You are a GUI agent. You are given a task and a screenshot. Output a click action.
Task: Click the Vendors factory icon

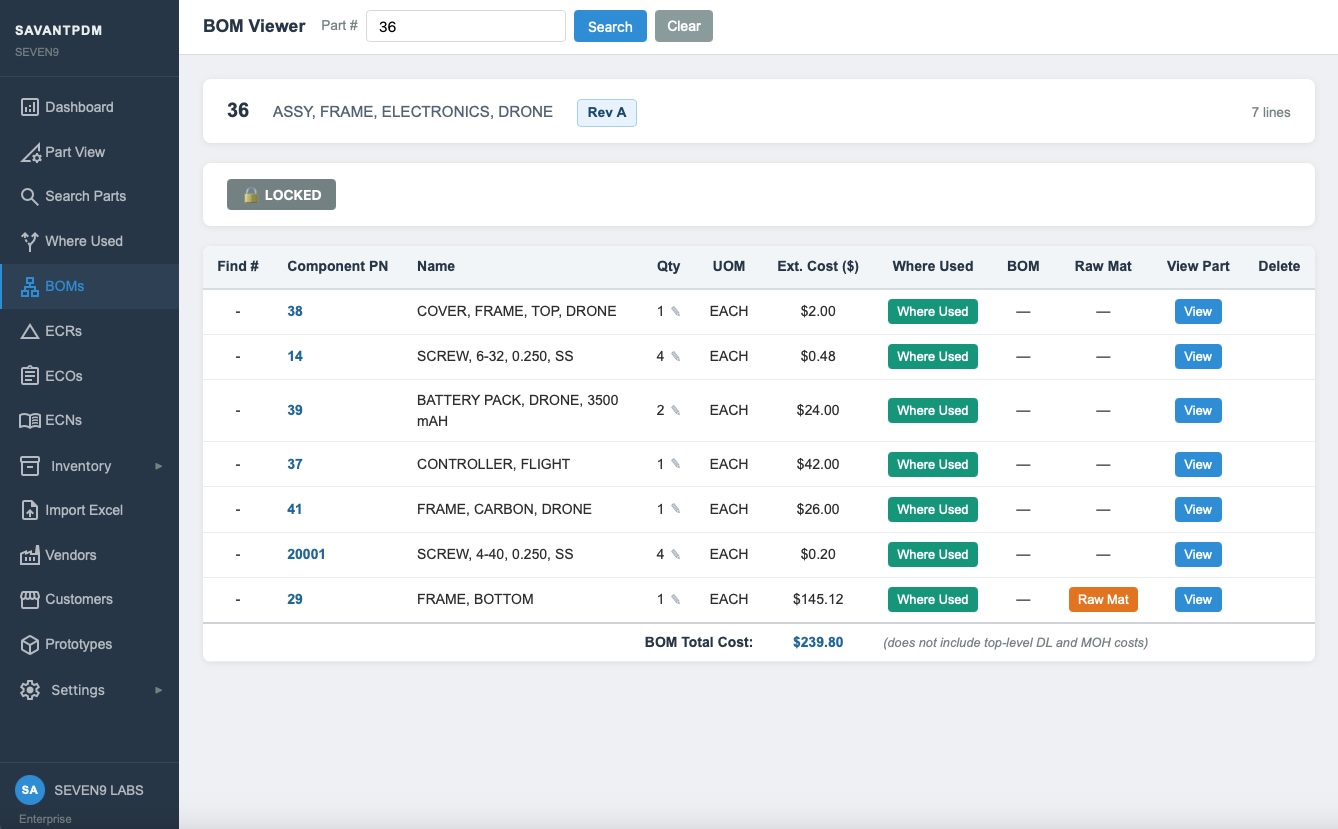point(30,555)
